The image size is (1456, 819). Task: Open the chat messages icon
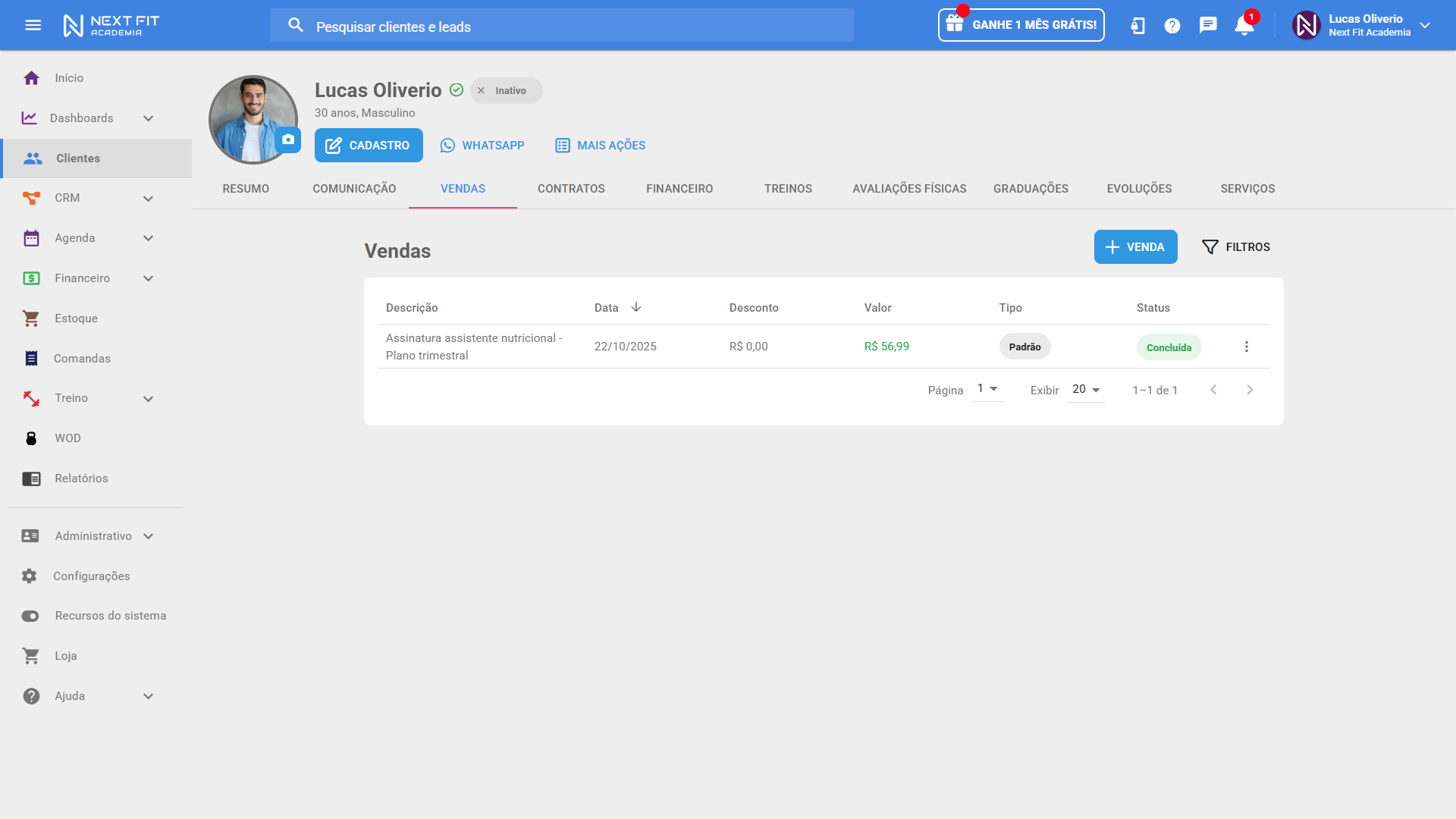click(1208, 26)
